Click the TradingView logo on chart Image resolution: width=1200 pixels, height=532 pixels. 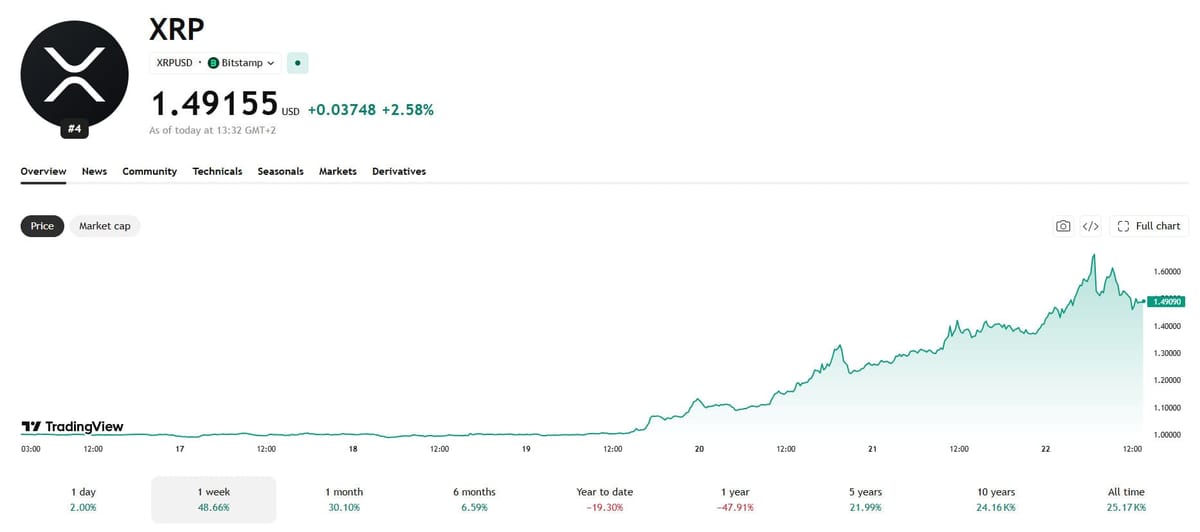(72, 427)
